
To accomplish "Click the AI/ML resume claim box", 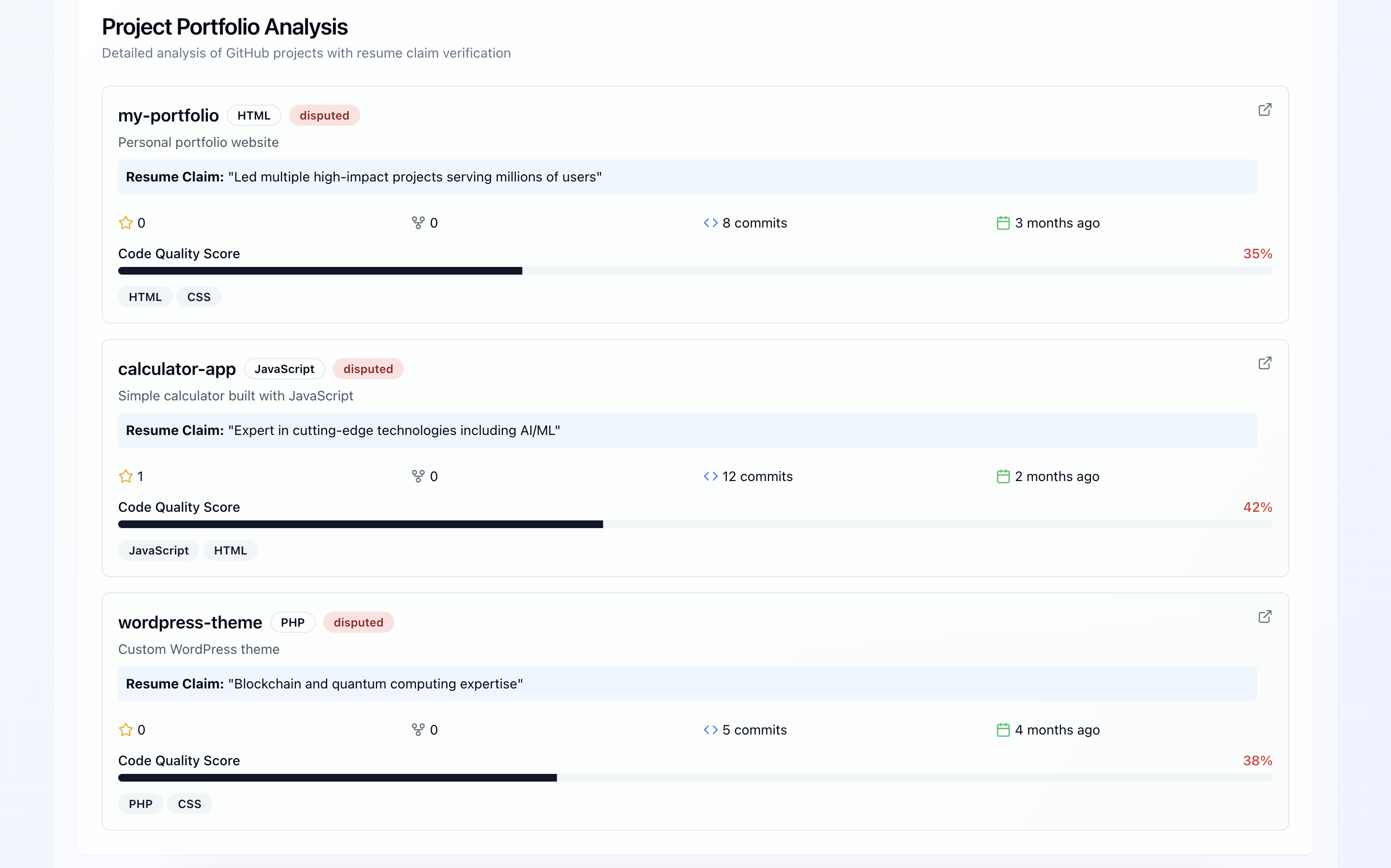I will click(x=687, y=431).
